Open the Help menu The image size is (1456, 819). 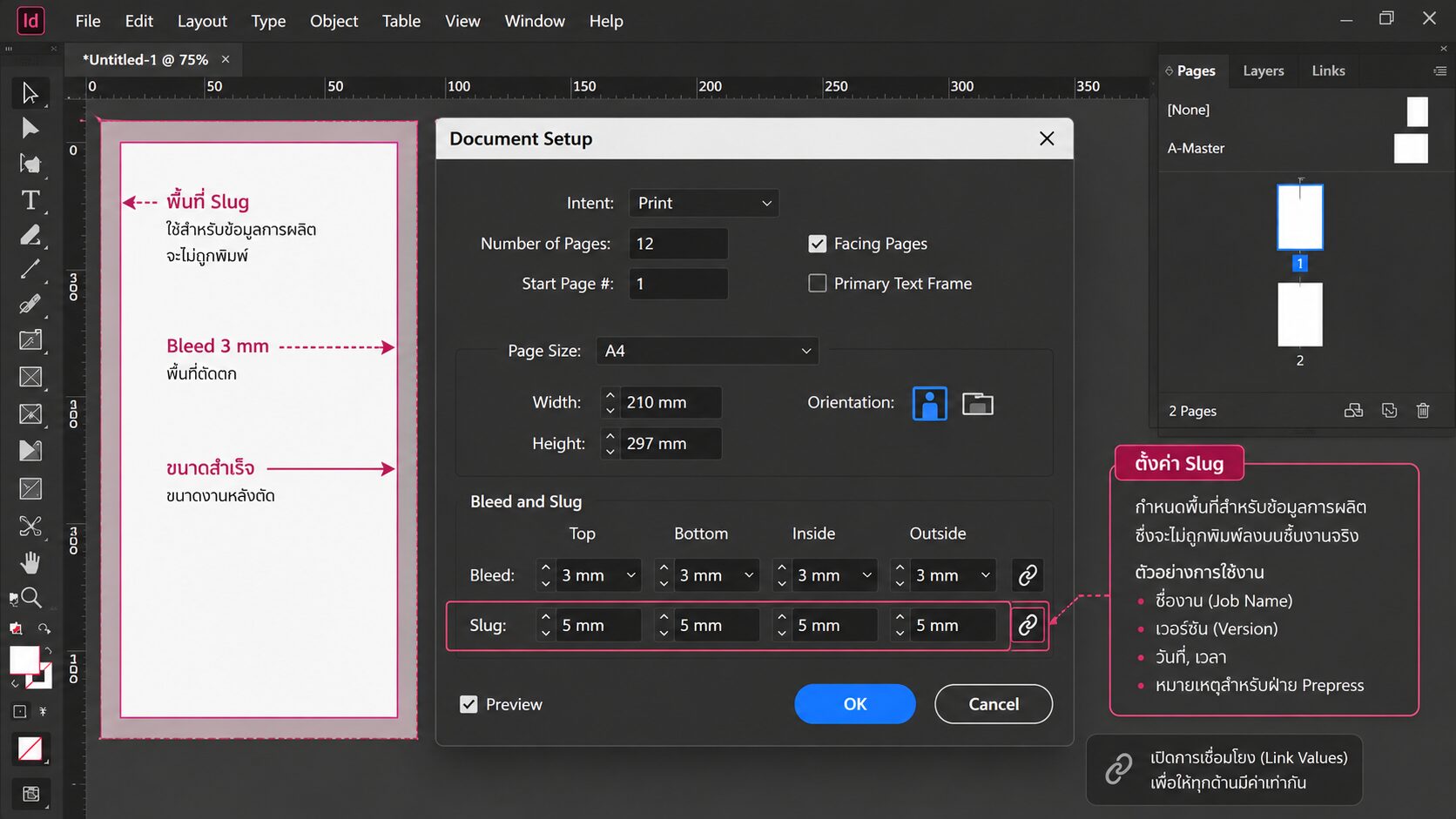click(606, 21)
